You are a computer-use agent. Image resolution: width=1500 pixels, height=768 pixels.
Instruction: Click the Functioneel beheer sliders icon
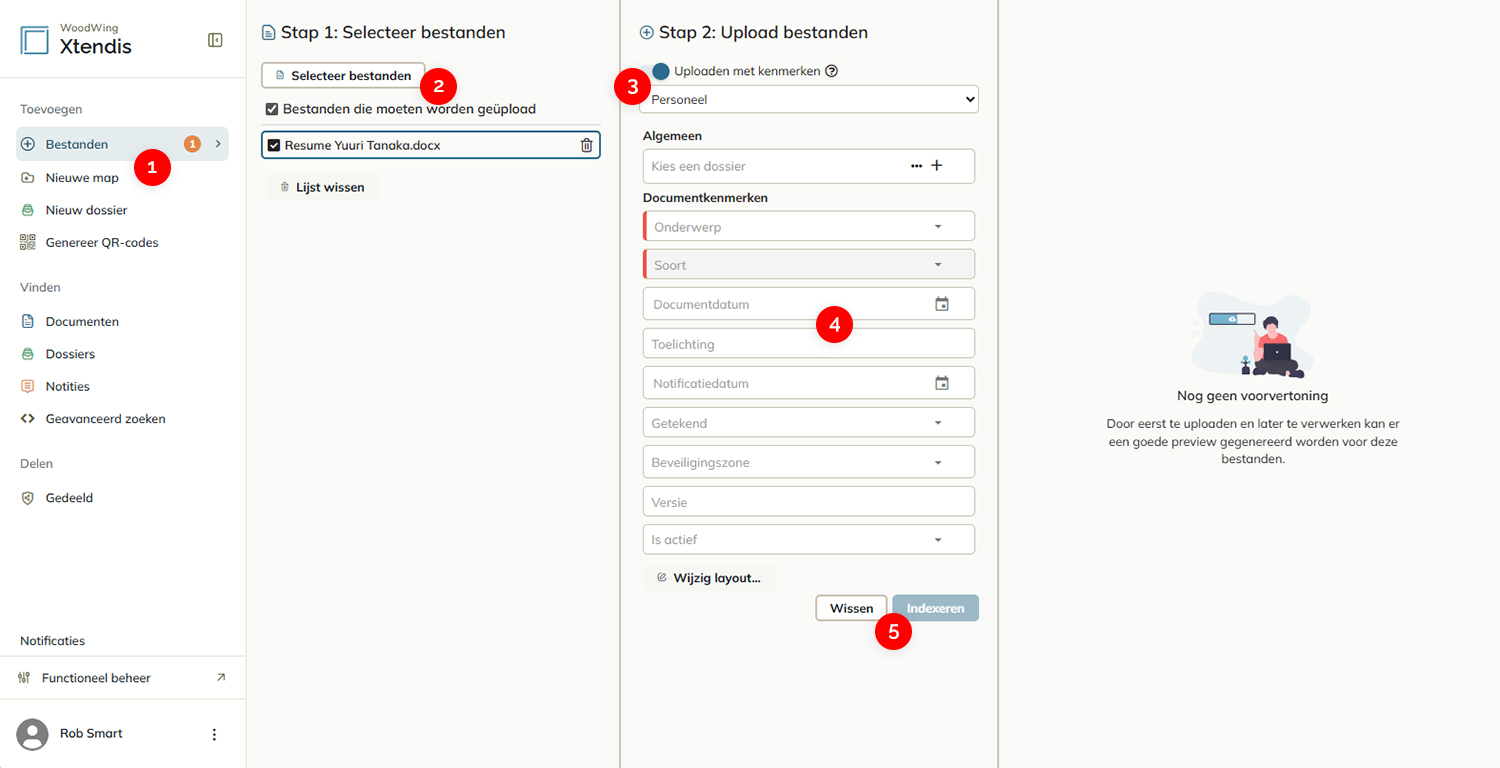click(x=24, y=678)
